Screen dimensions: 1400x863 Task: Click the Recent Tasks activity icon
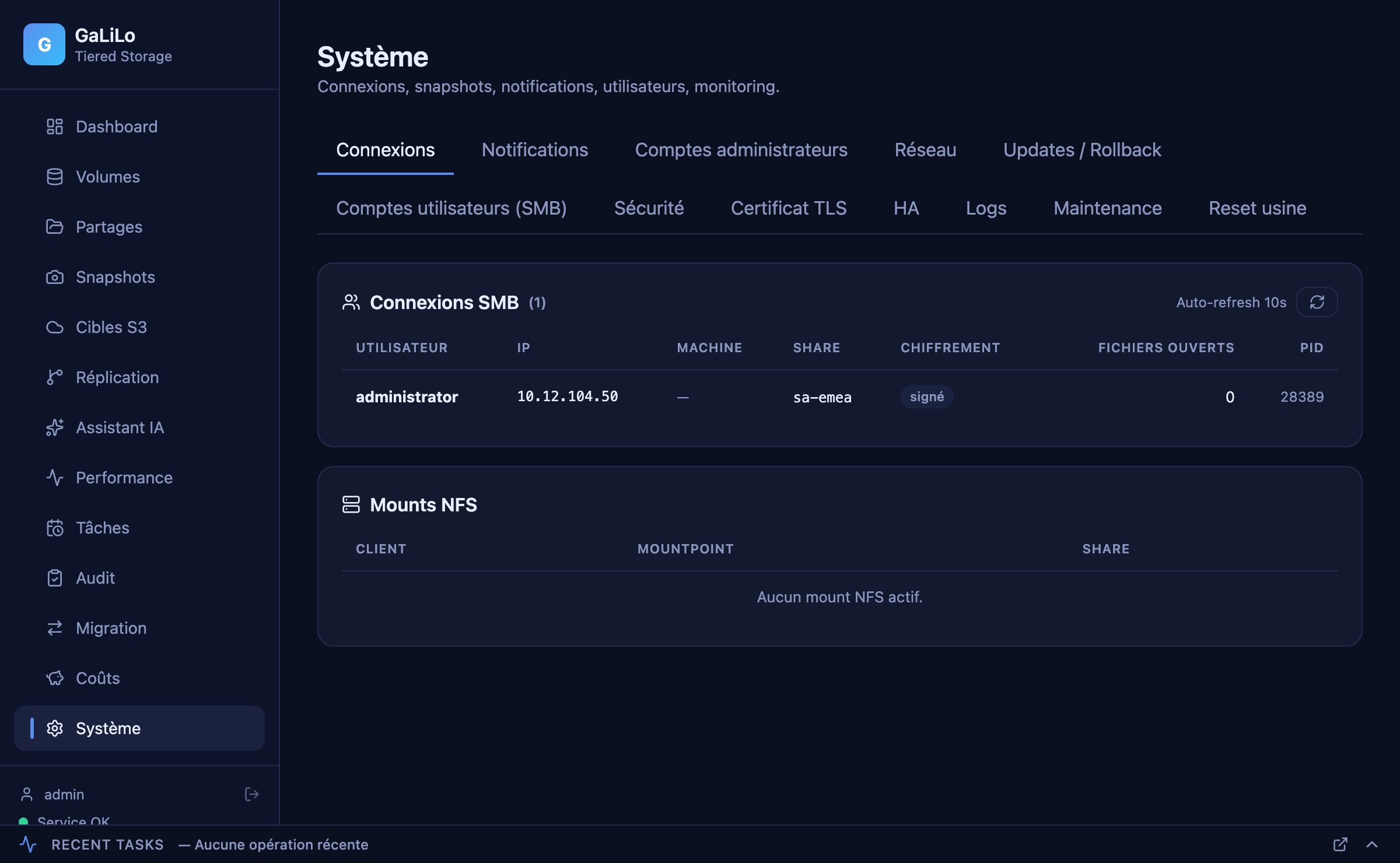tap(28, 844)
